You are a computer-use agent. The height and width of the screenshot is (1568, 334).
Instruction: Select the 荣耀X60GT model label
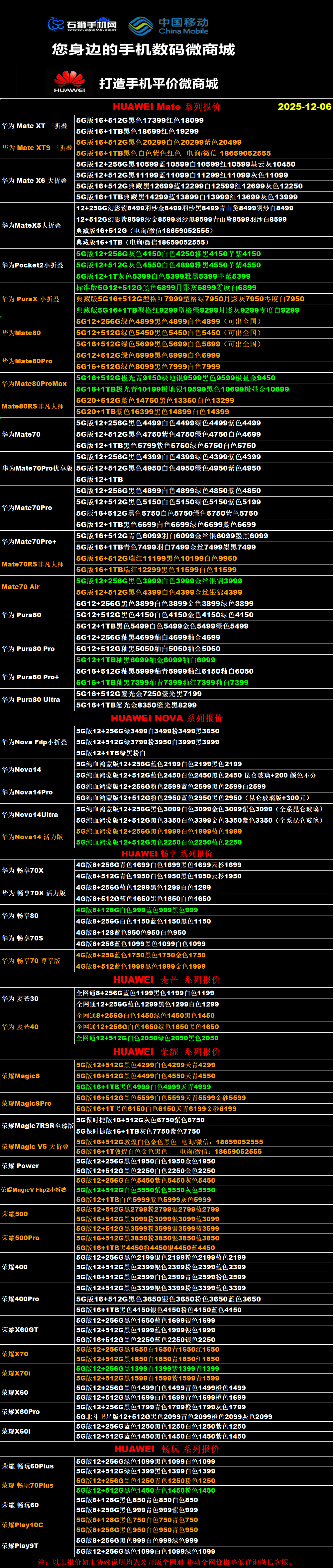click(x=20, y=1330)
